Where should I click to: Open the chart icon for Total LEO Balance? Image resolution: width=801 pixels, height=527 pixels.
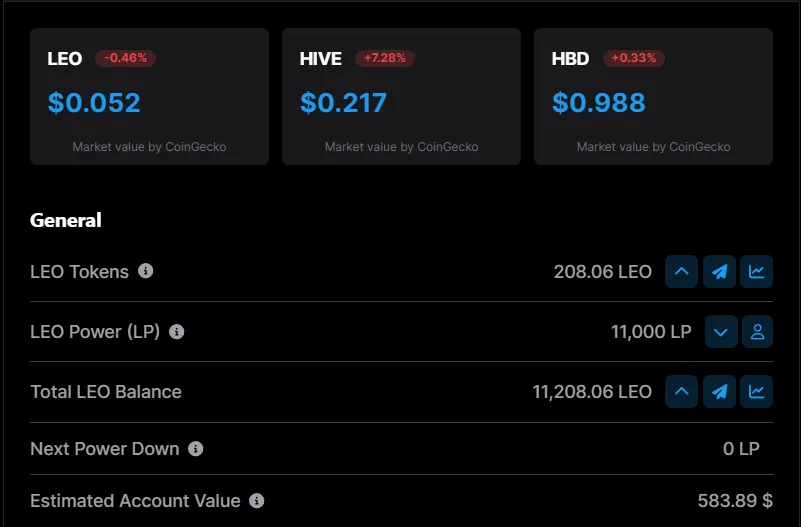[x=757, y=392]
